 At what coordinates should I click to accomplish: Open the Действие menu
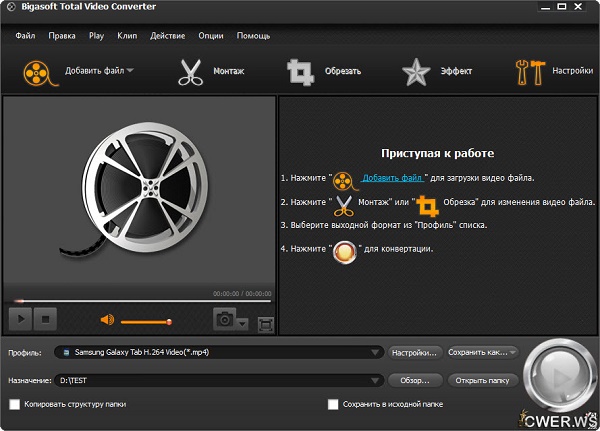tap(168, 36)
